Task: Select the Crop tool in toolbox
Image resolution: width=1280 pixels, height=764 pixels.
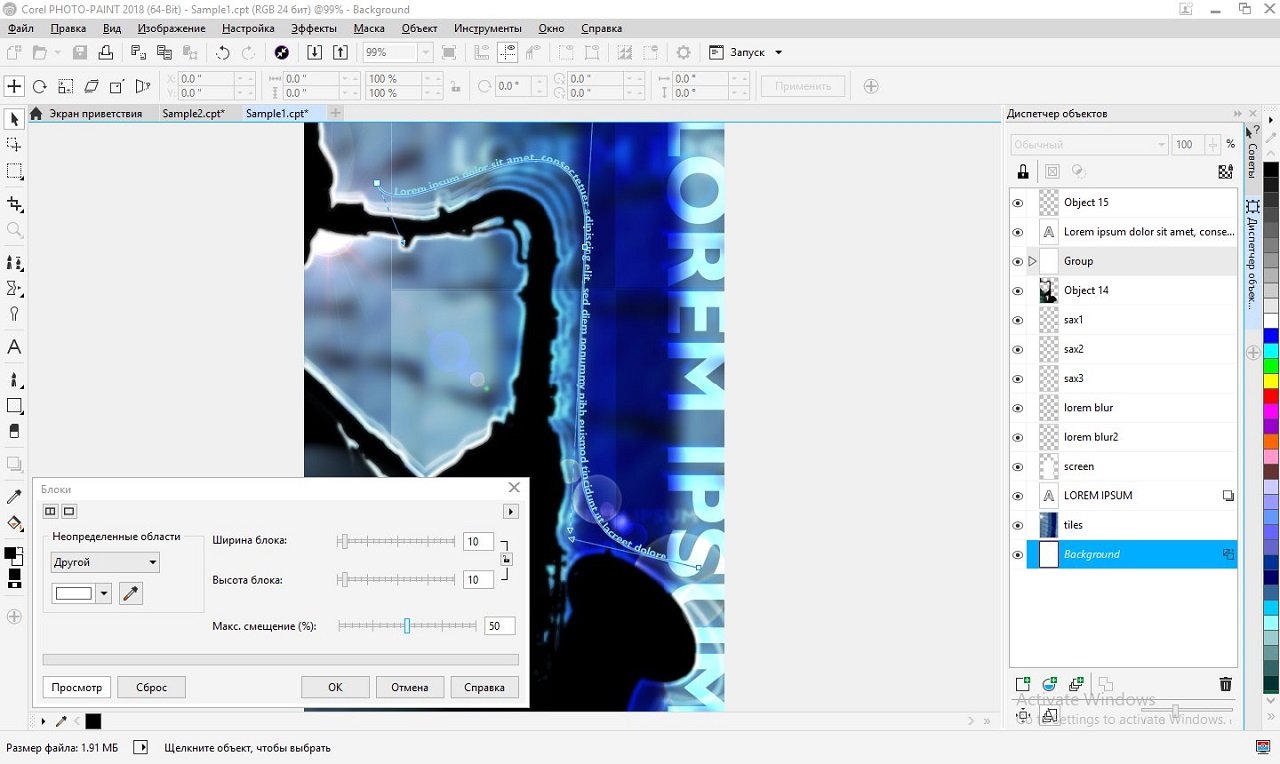Action: (14, 204)
